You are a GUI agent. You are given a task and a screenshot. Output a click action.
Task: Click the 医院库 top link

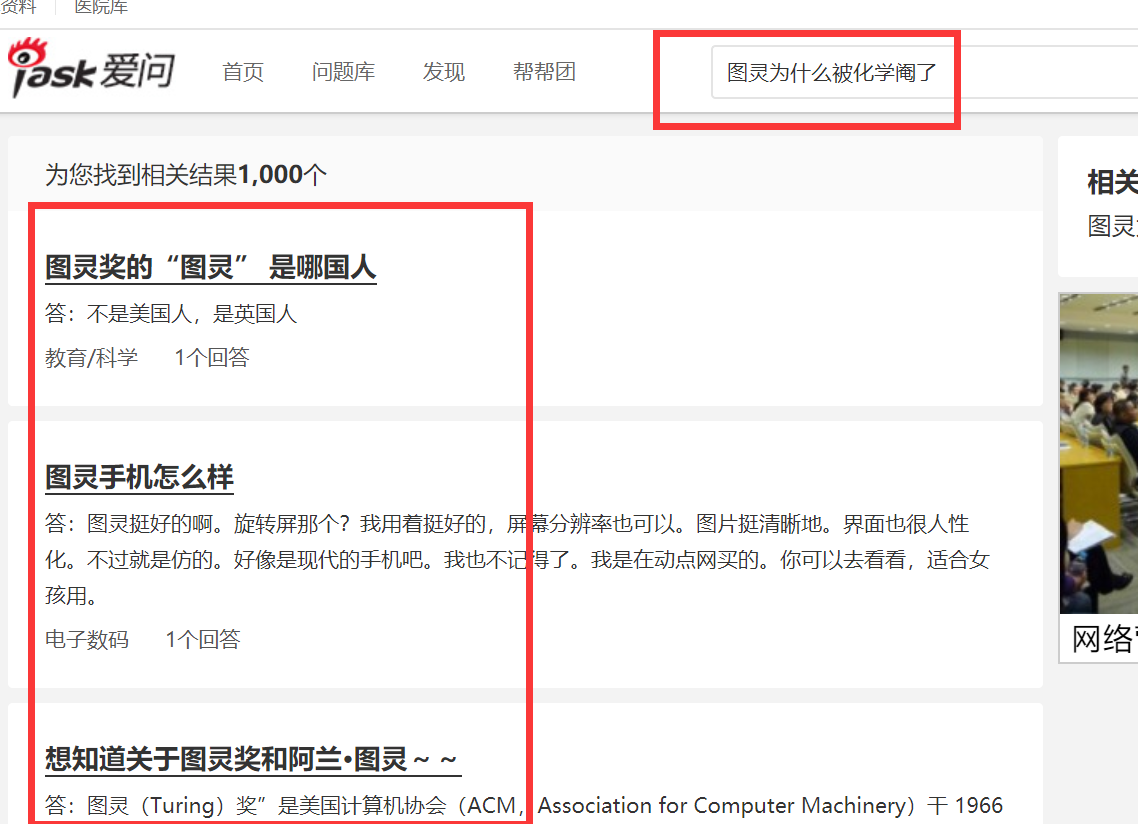pos(101,7)
